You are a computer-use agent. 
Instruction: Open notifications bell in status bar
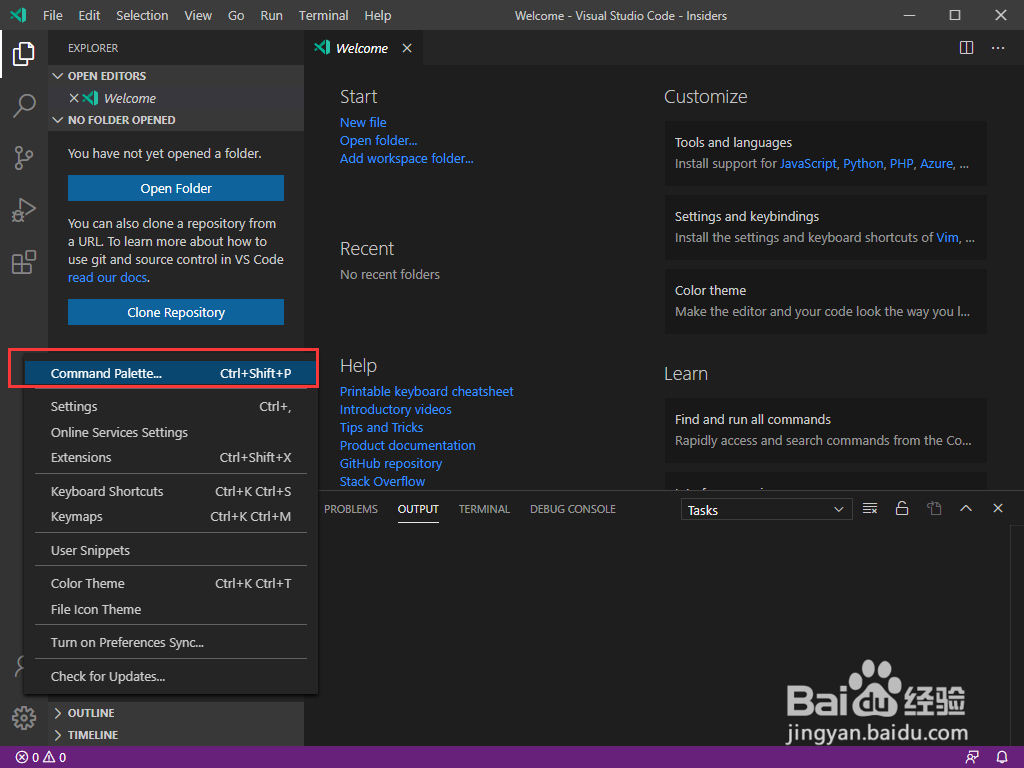click(x=1002, y=758)
